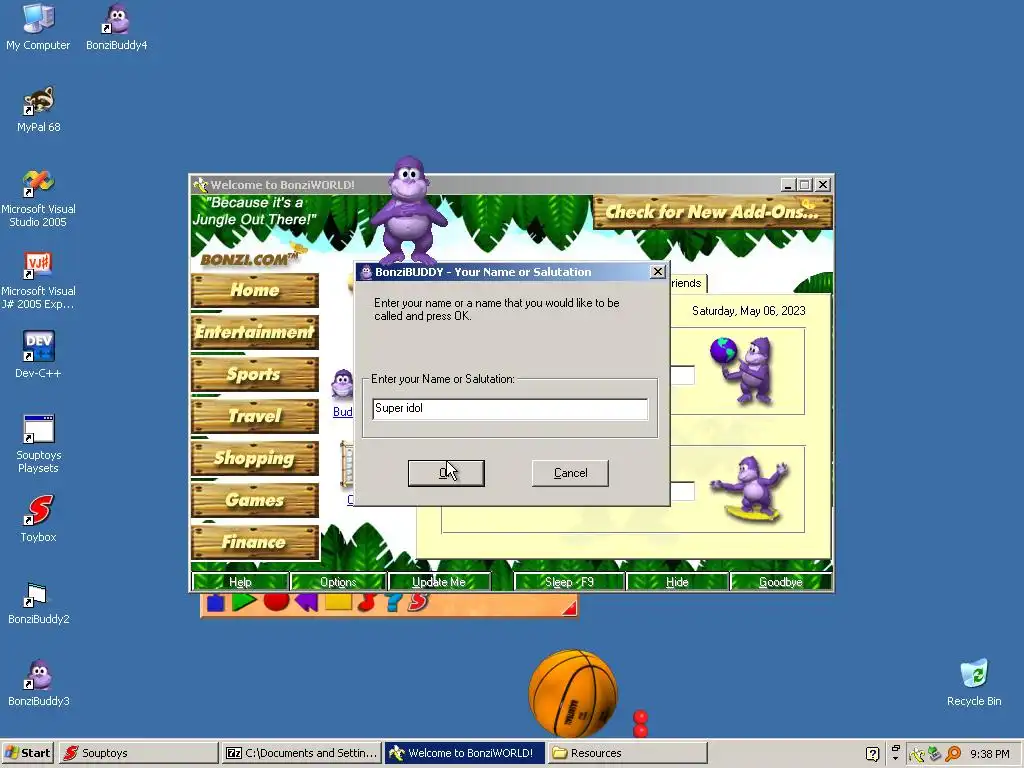
Task: Click the Name or Salutation text field
Action: point(510,409)
